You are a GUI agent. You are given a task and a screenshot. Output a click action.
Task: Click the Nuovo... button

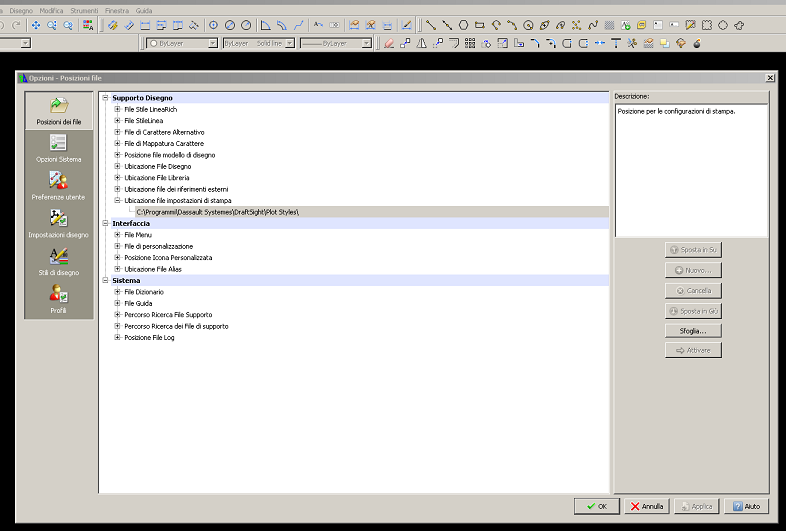(693, 270)
